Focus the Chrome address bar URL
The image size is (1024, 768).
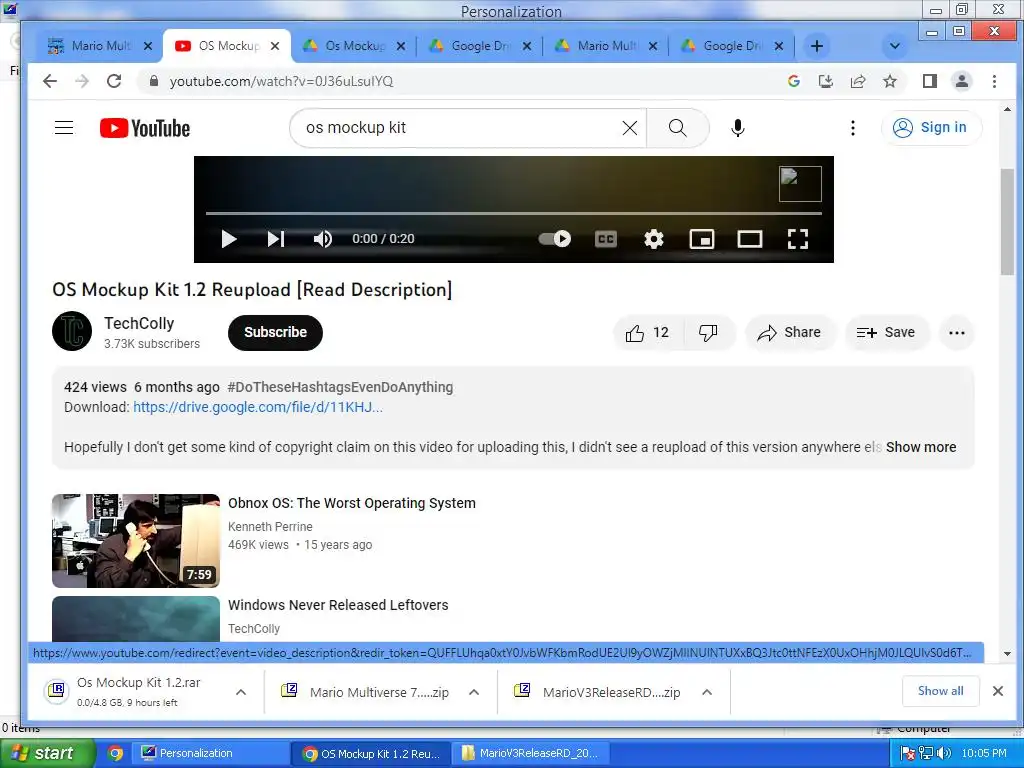(281, 81)
